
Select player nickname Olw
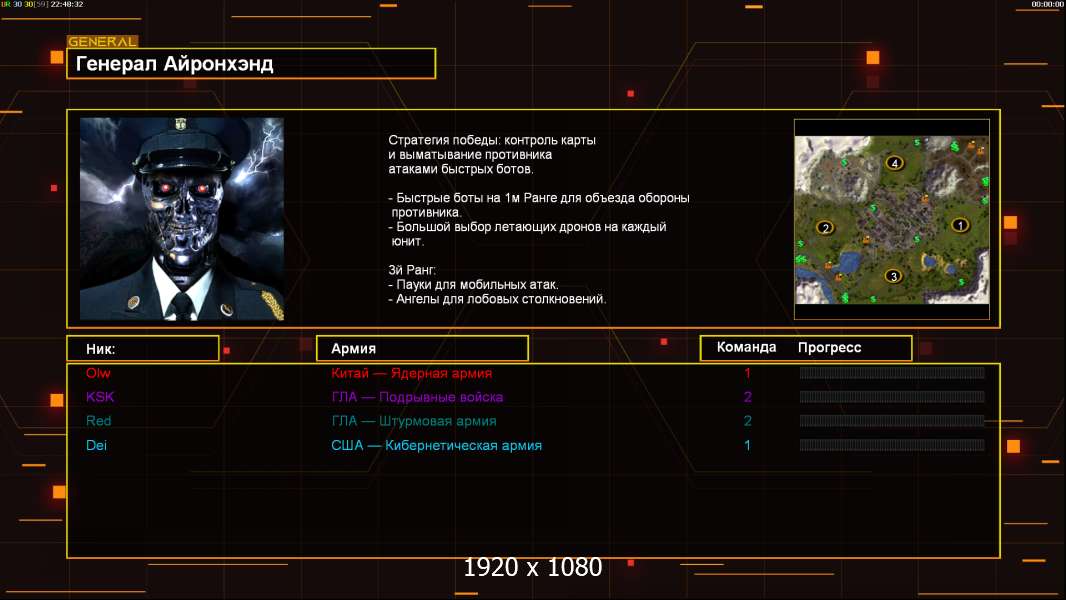point(98,373)
